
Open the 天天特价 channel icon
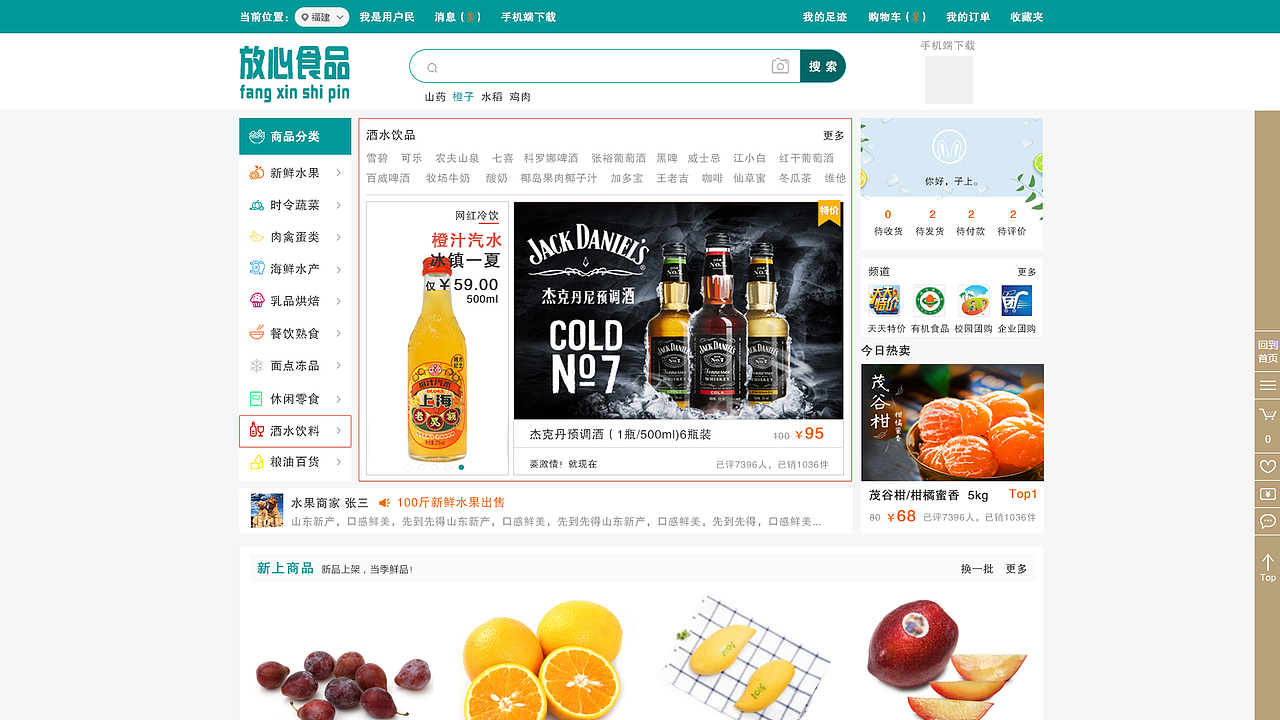884,301
